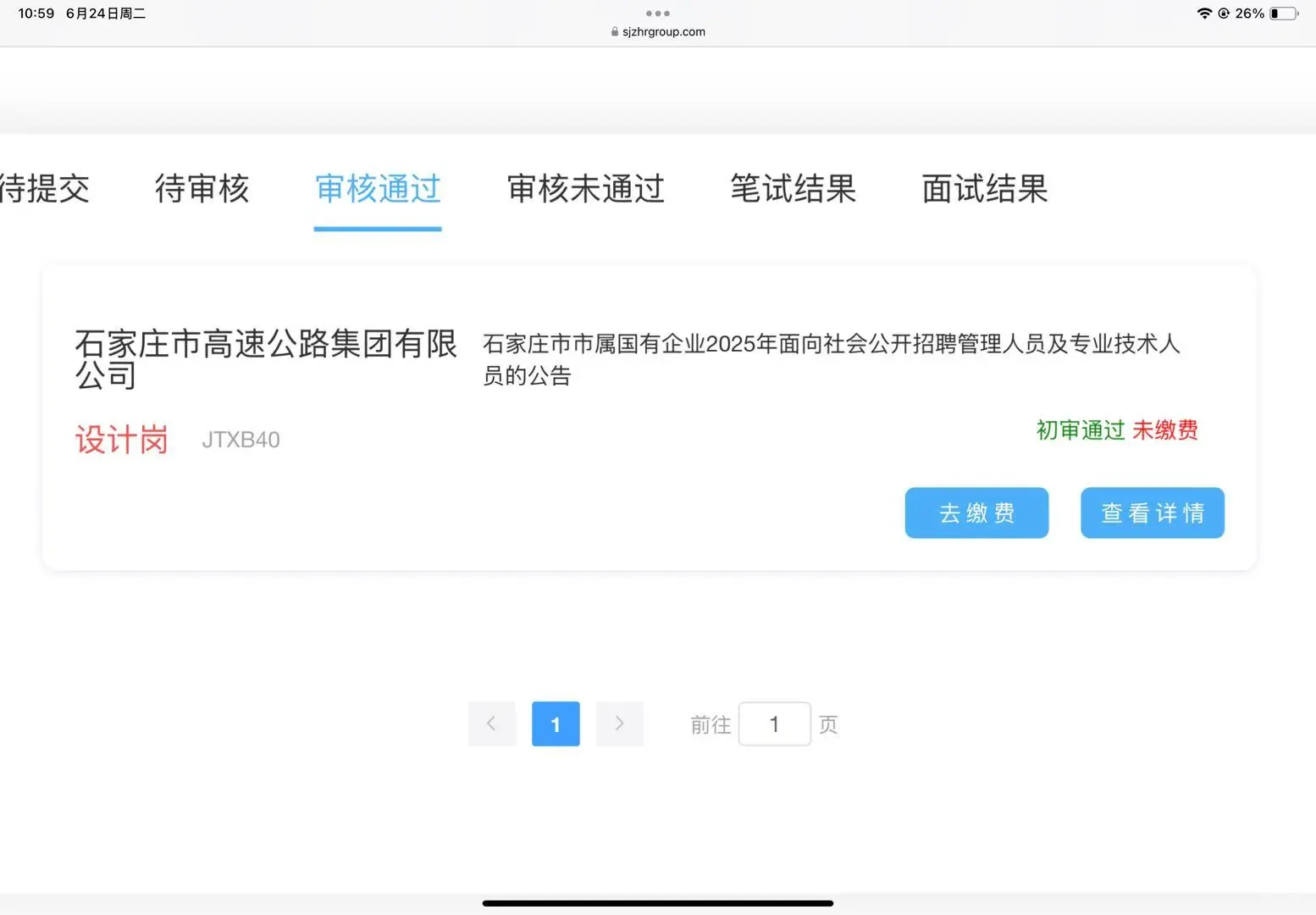Tap the home indicator bar
The height and width of the screenshot is (915, 1316).
658,903
